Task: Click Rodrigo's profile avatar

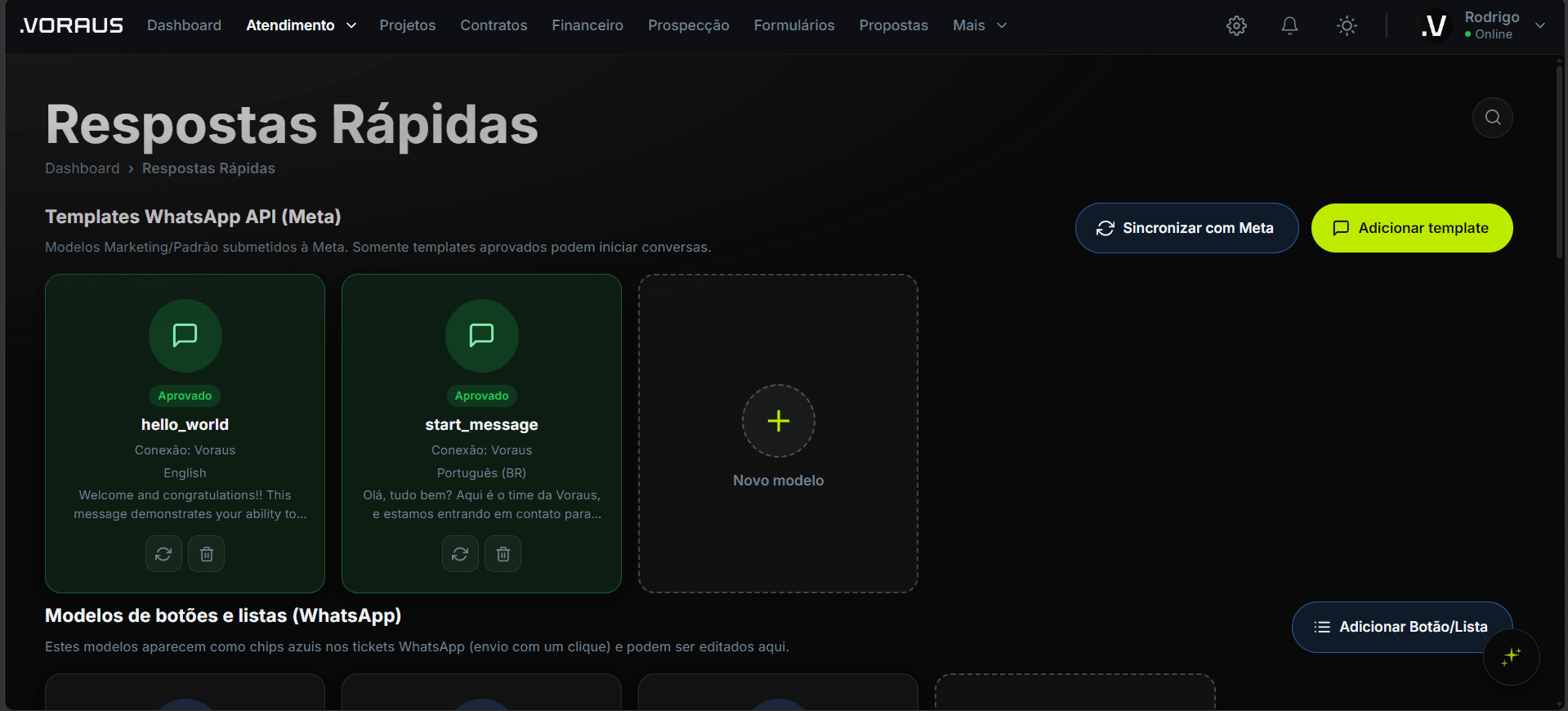Action: coord(1434,25)
